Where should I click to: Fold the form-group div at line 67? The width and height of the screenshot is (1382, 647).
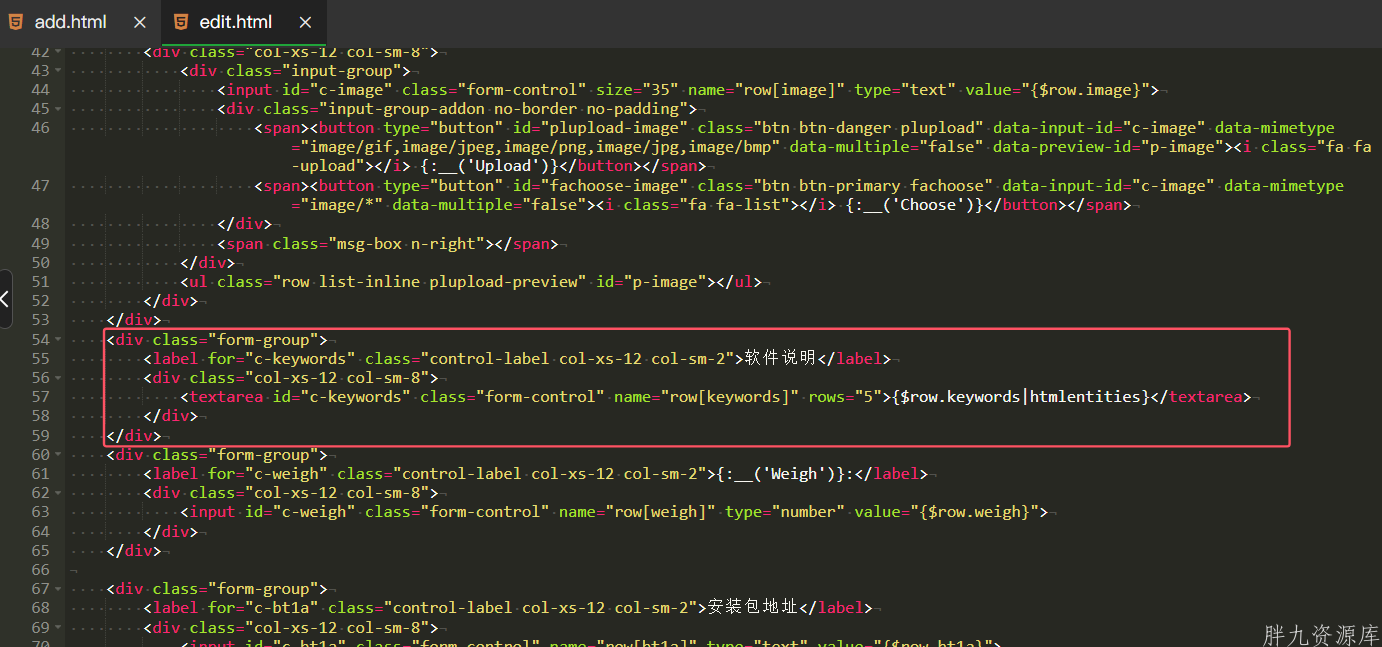(58, 589)
